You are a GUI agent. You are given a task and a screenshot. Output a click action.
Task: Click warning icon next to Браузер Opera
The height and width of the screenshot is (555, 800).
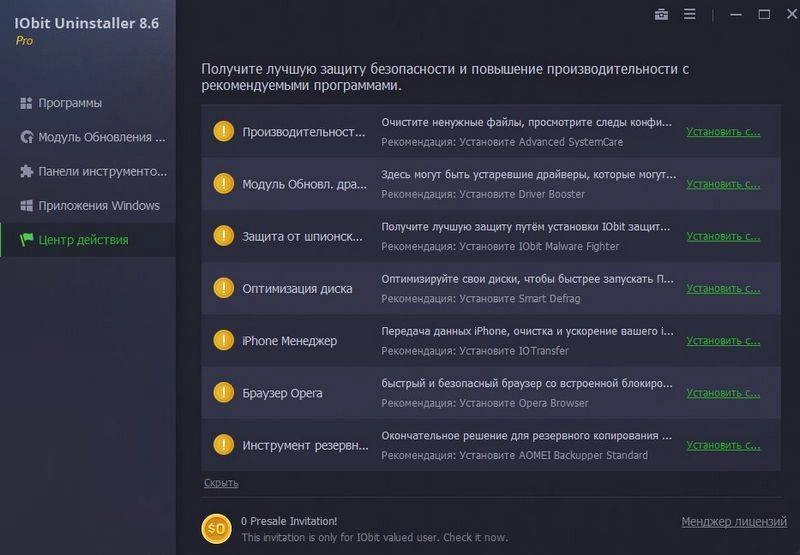[x=223, y=393]
